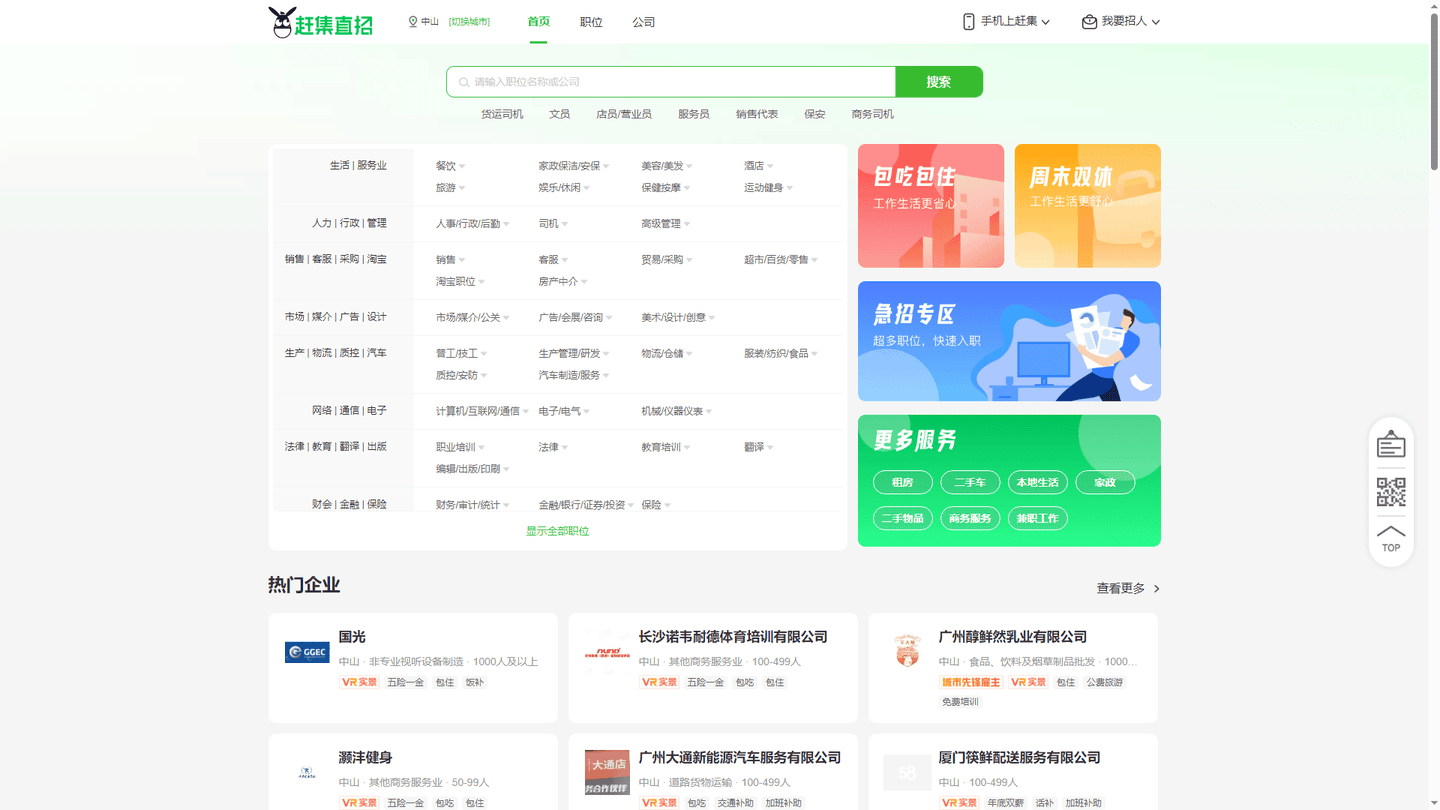Open the 厦门筷鲜配送服务有限公司 company name
The height and width of the screenshot is (810, 1440).
click(1020, 758)
